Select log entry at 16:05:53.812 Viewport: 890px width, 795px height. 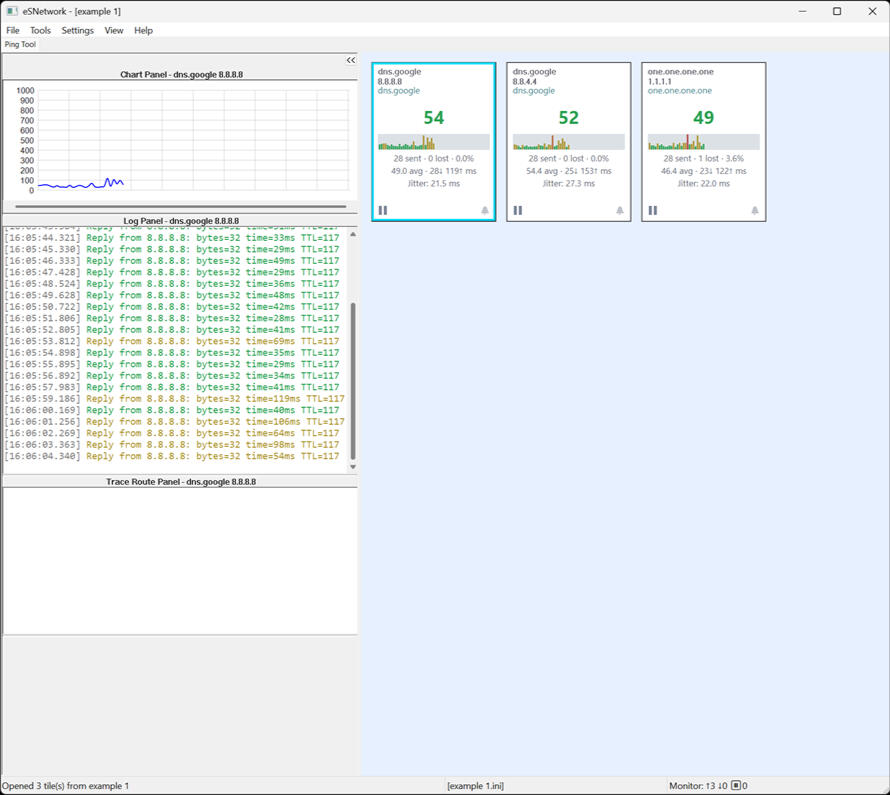point(172,341)
